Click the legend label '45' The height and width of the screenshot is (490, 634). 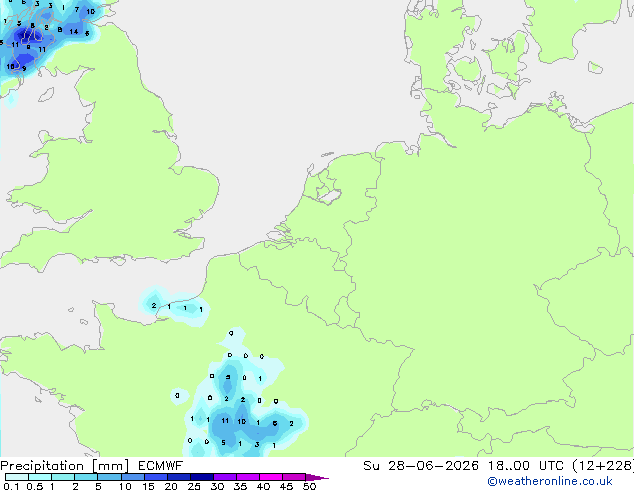(x=286, y=486)
